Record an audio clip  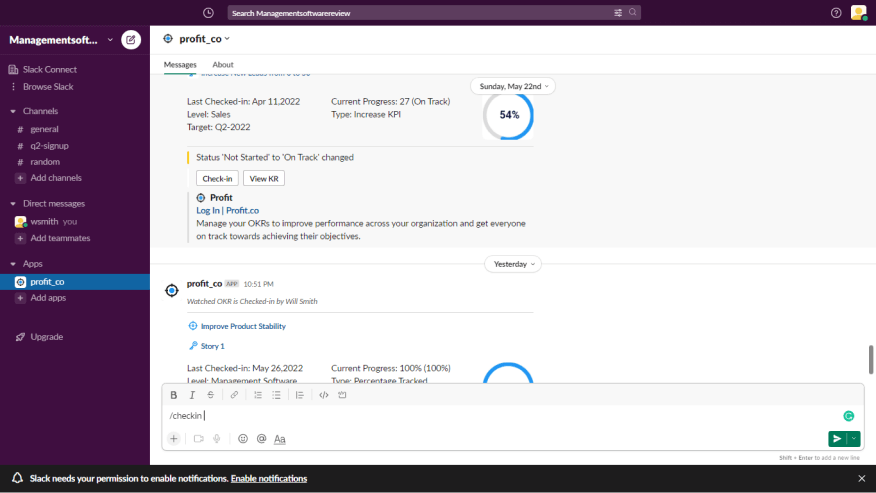pyautogui.click(x=217, y=439)
